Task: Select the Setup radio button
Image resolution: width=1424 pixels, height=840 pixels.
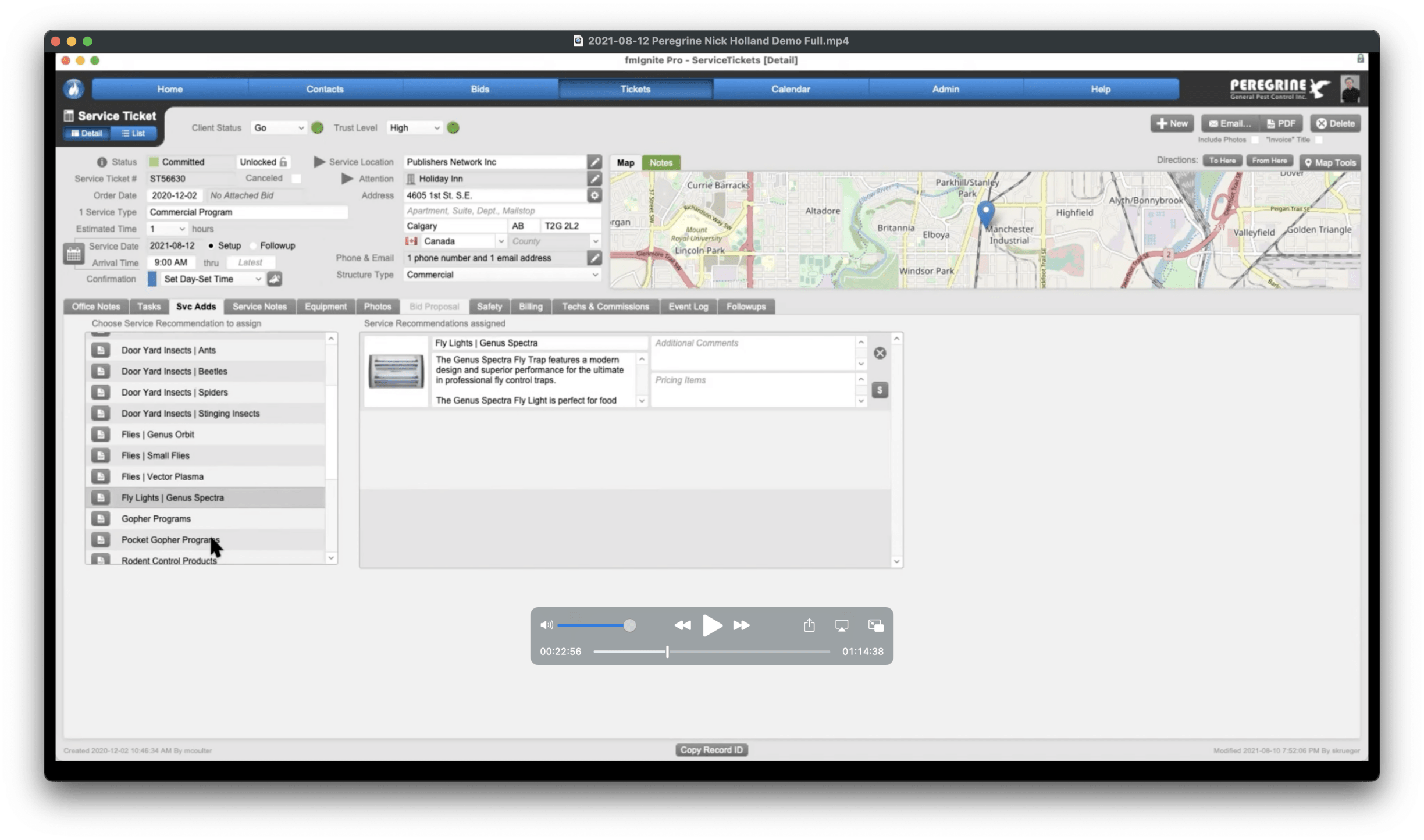Action: pyautogui.click(x=211, y=245)
